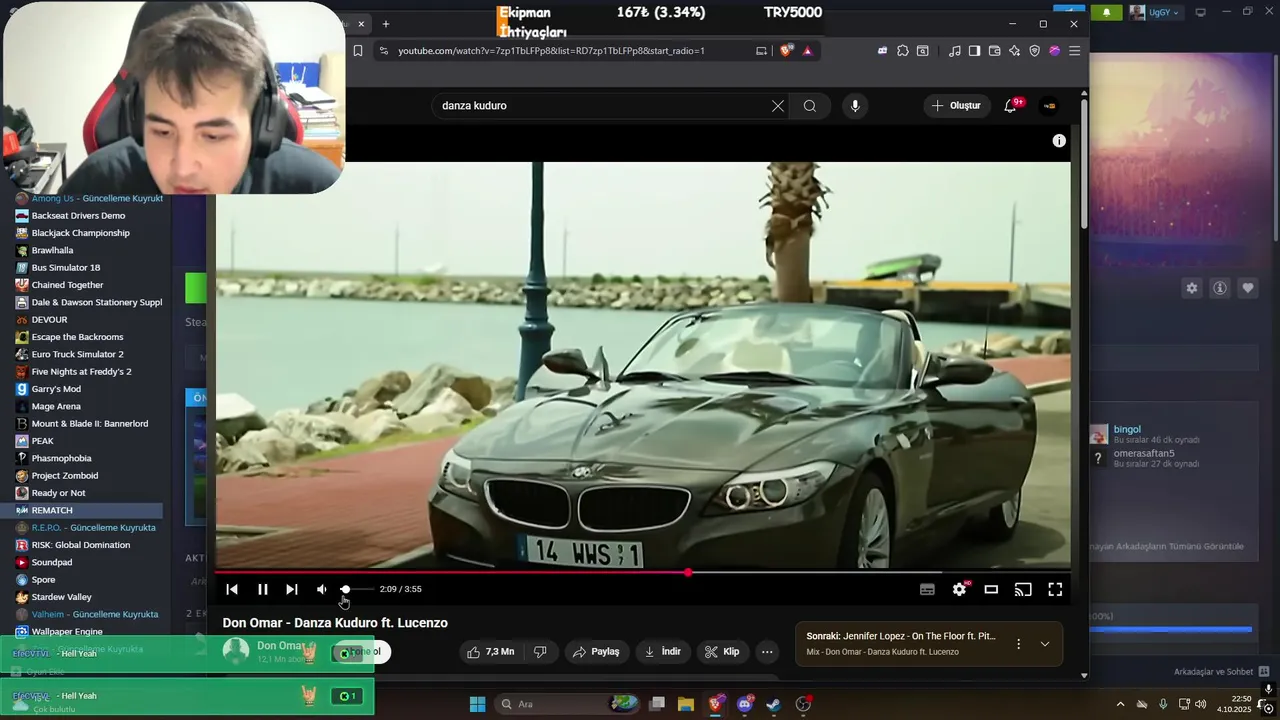Open YouTube notifications bell
The image size is (1280, 720).
pos(1011,106)
